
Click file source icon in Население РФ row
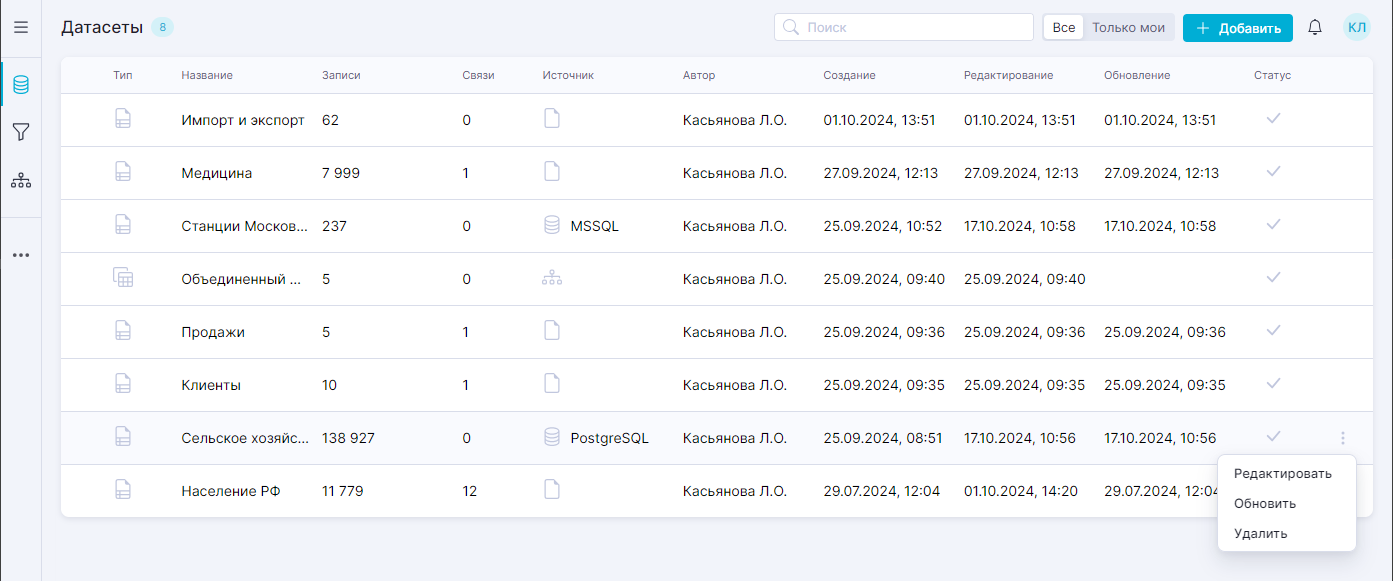(551, 490)
